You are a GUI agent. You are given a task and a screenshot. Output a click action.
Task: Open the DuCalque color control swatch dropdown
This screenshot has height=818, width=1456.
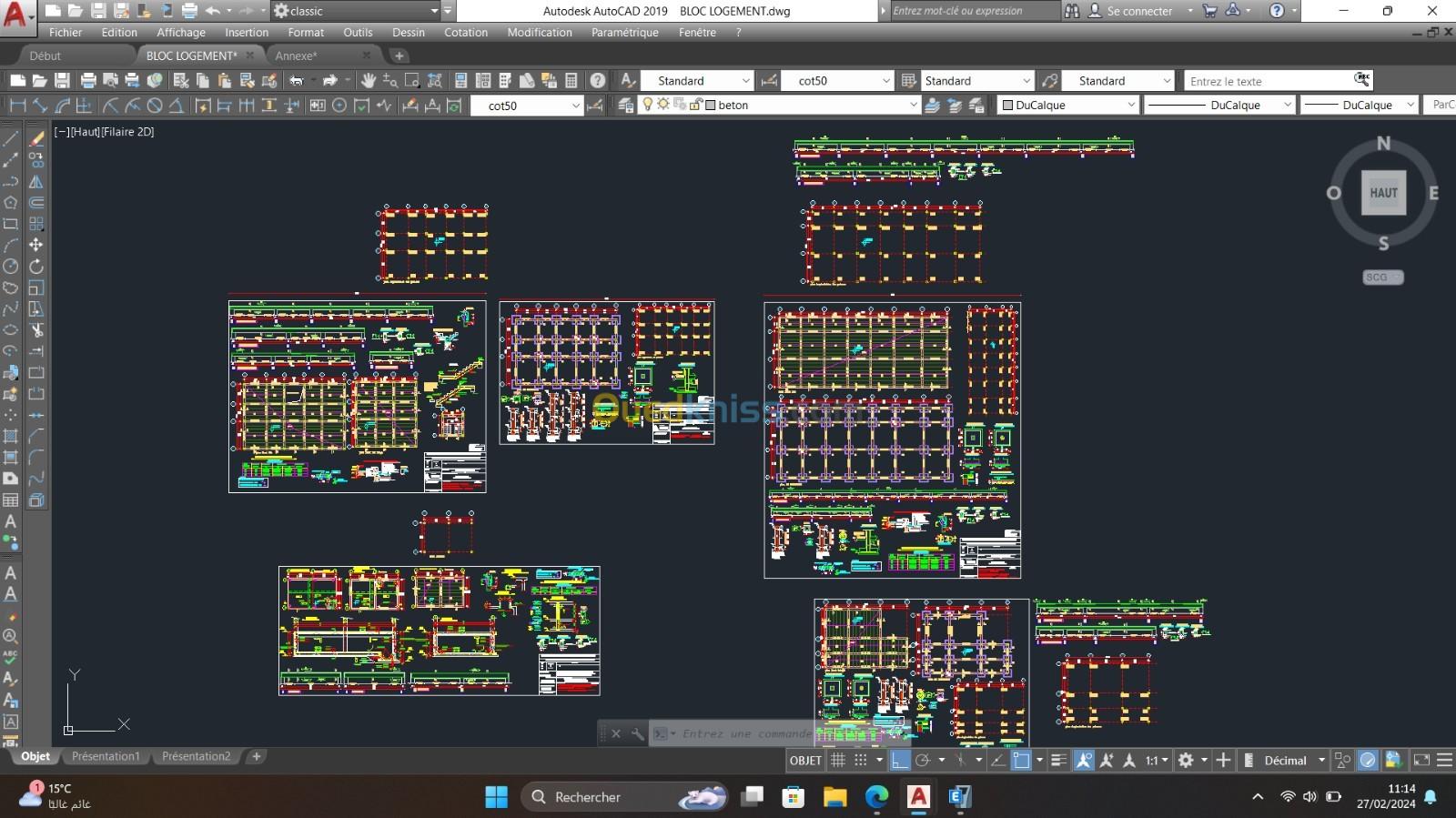[1067, 106]
